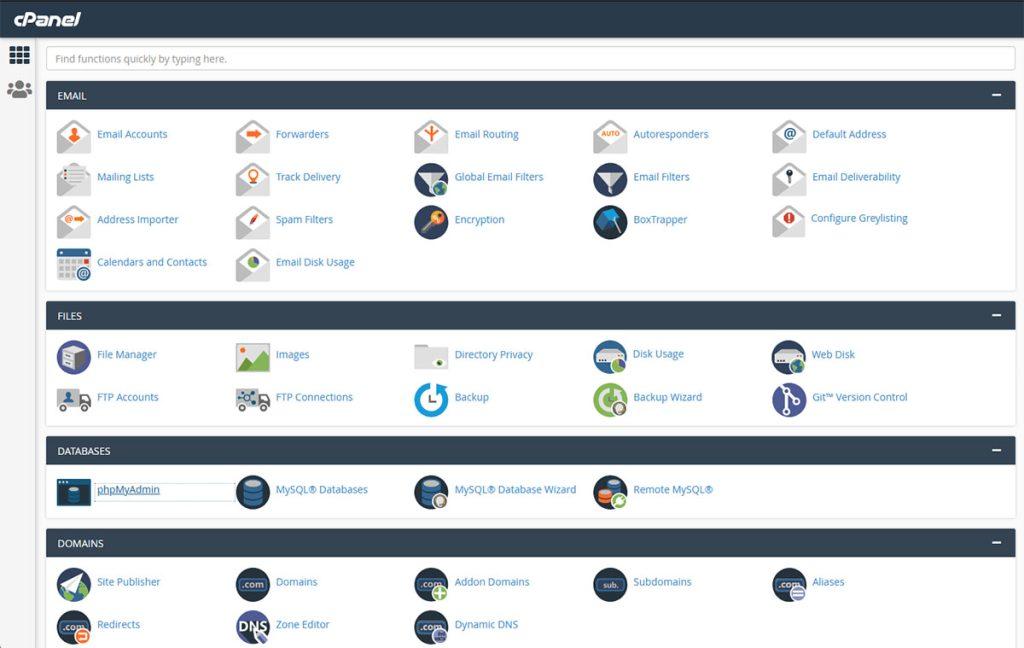Image resolution: width=1024 pixels, height=648 pixels.
Task: Select the BoxTrapper icon
Action: [610, 221]
